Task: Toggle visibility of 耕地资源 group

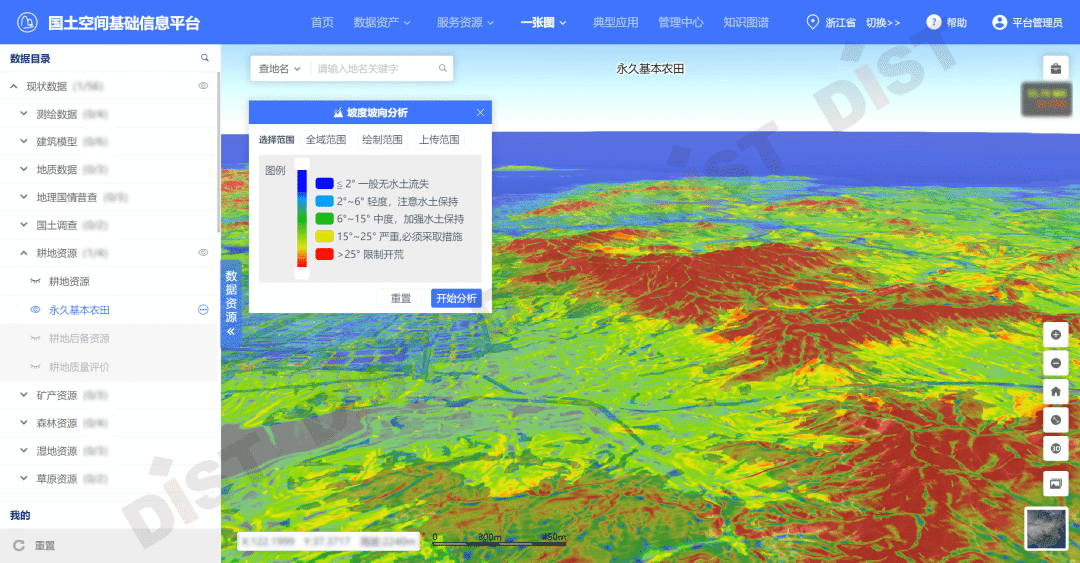Action: click(203, 253)
